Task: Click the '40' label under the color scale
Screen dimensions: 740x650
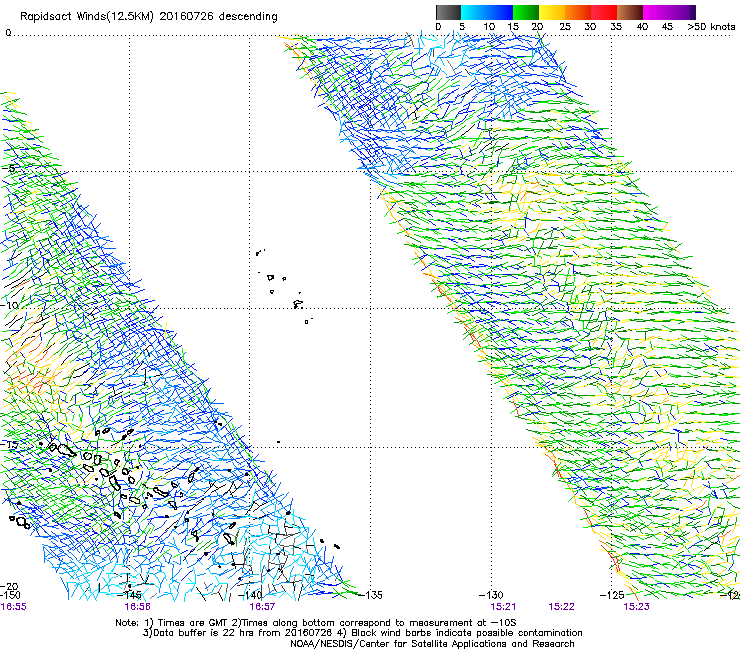Action: [x=642, y=26]
